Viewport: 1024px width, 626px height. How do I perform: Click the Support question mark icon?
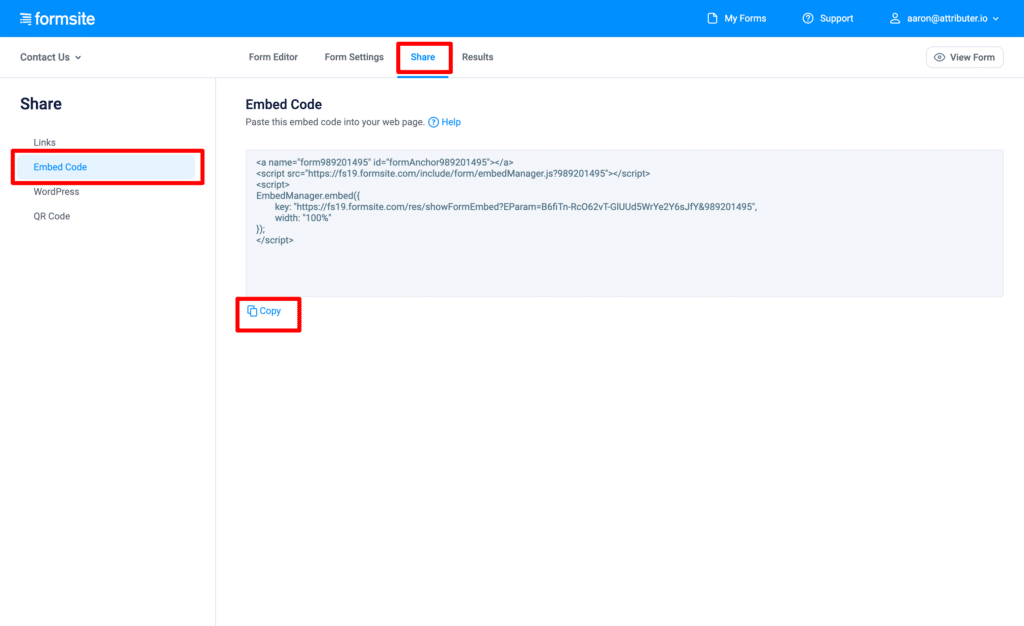click(807, 17)
